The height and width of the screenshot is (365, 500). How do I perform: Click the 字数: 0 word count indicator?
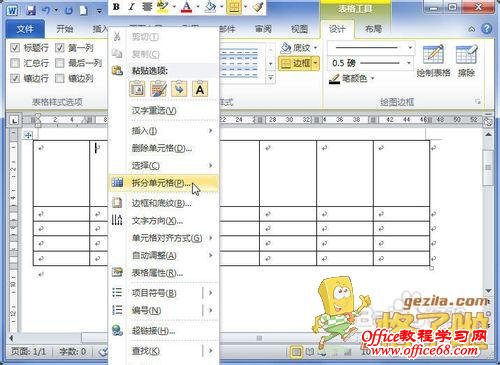(x=72, y=351)
